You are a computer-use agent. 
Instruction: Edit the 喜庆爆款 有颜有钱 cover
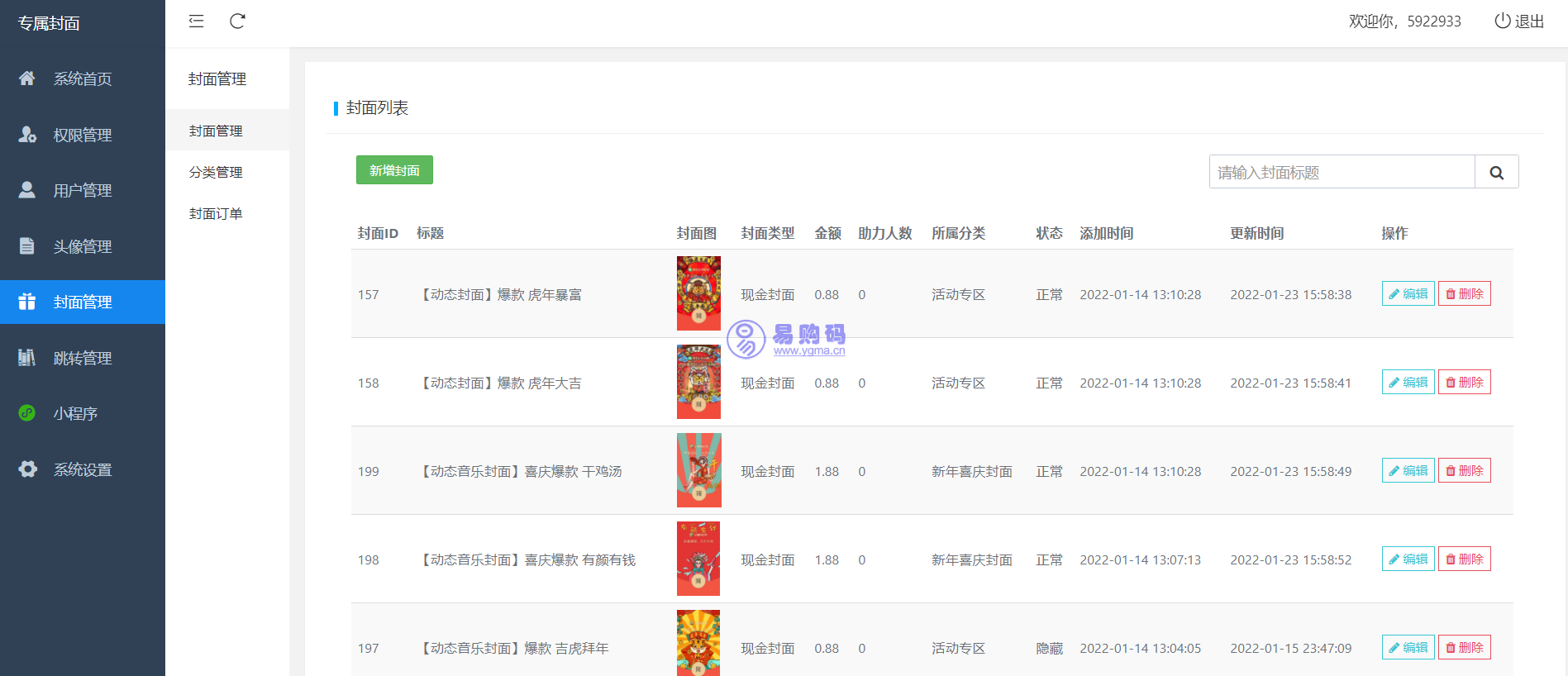(1408, 559)
